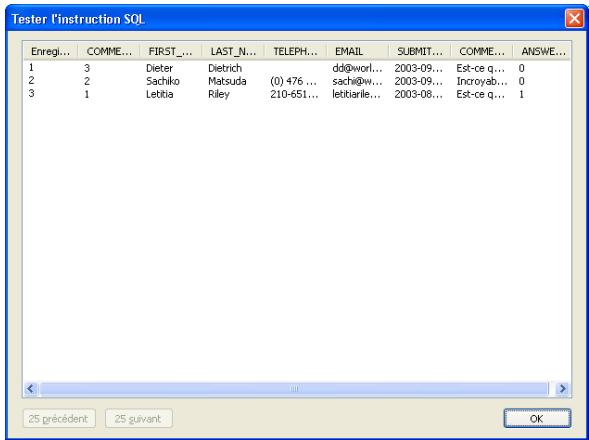Screen dimensions: 589x440
Task: Select the Letitia Riley row
Action: click(297, 94)
